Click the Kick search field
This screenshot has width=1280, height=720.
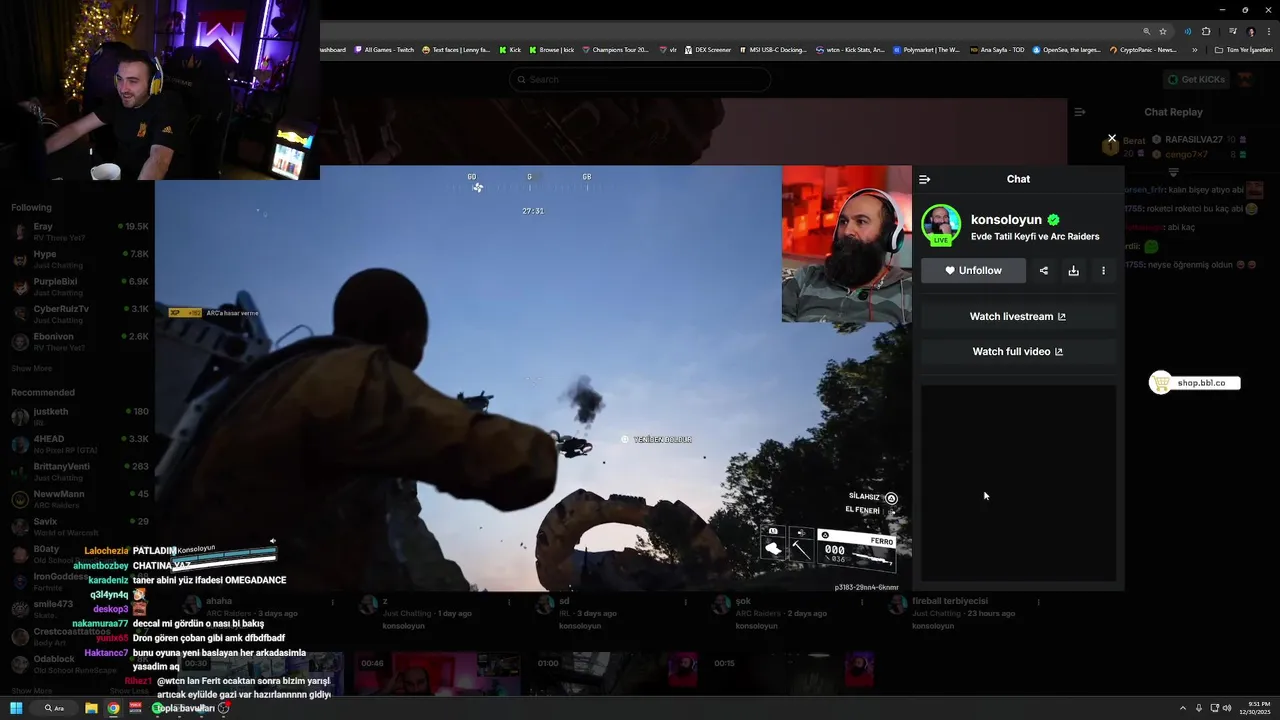point(640,79)
